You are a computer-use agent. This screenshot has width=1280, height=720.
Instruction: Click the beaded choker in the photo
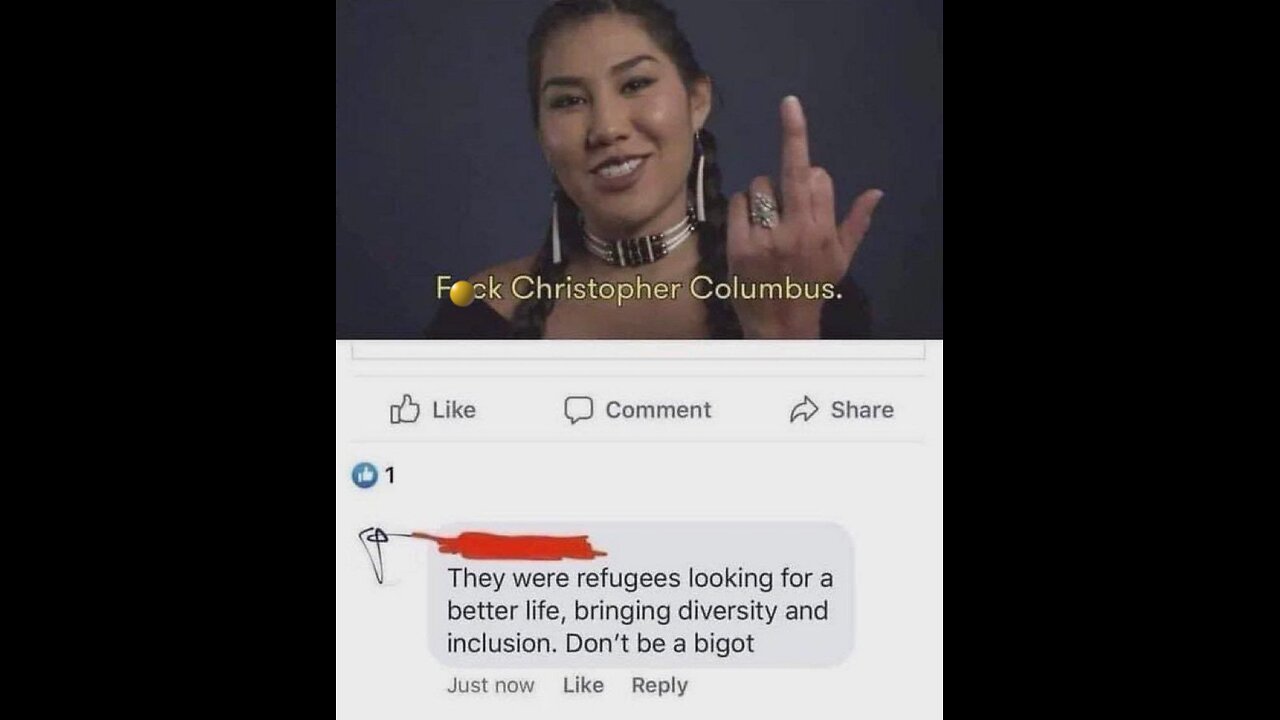pos(639,242)
